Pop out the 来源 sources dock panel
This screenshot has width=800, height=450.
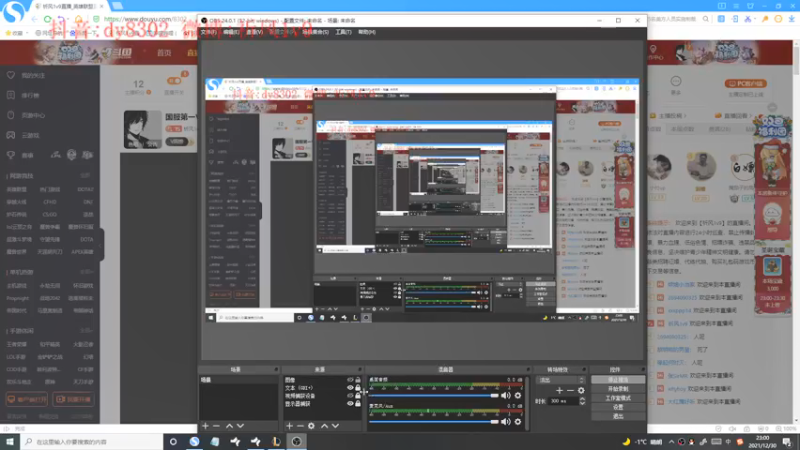point(360,369)
